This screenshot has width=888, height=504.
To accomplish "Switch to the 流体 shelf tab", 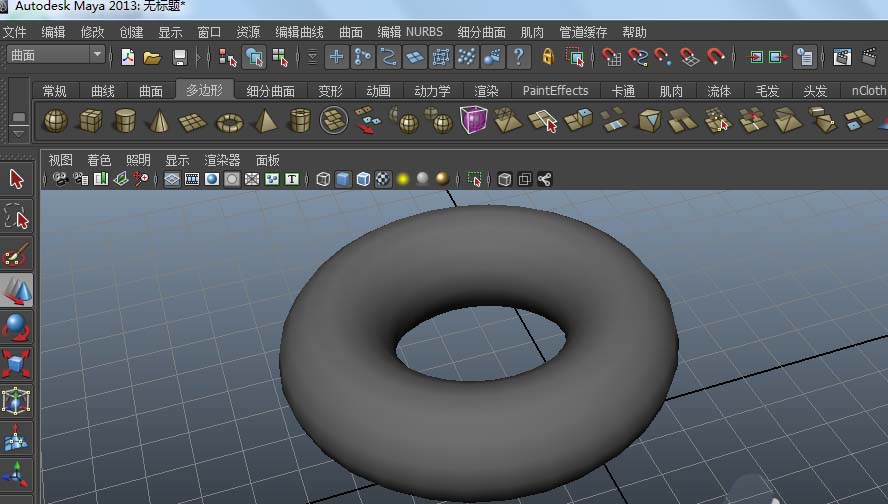I will coord(719,91).
